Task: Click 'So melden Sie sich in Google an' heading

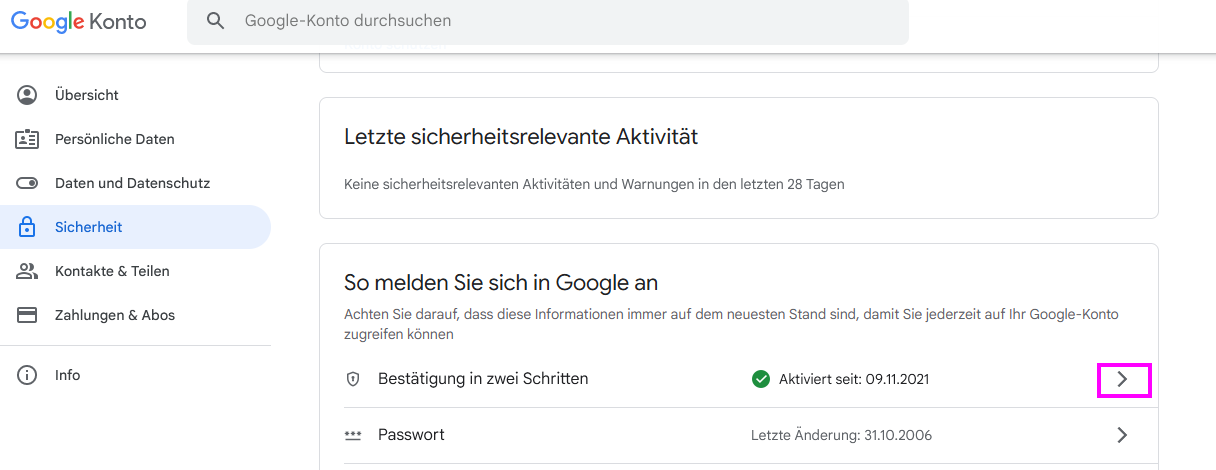Action: tap(501, 283)
